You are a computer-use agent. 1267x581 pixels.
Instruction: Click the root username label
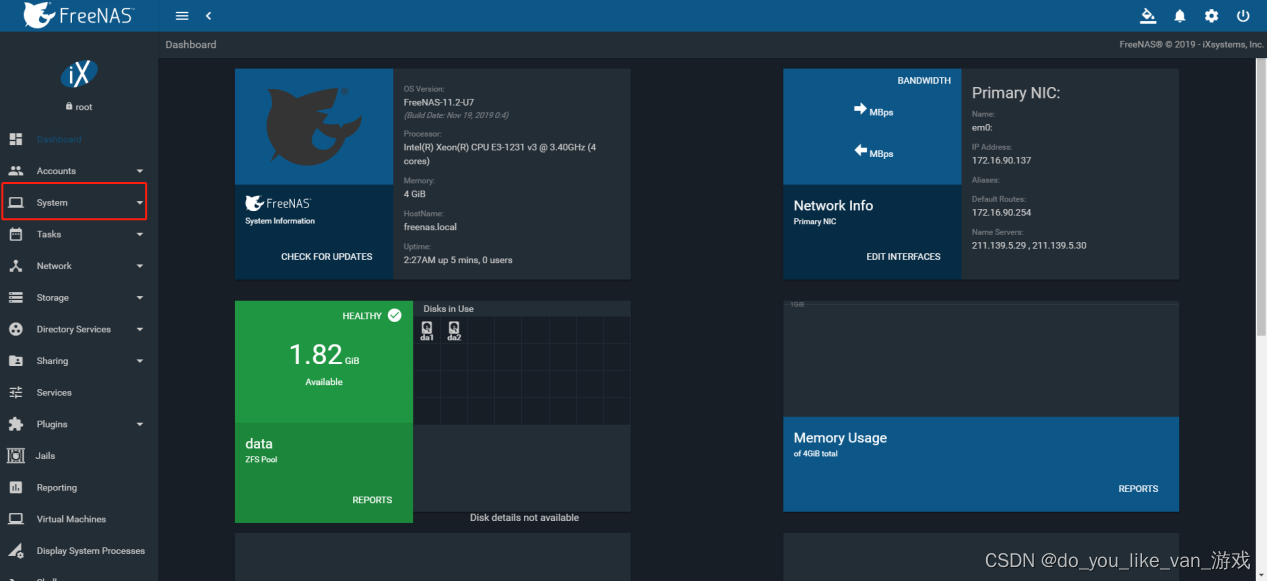click(x=84, y=107)
